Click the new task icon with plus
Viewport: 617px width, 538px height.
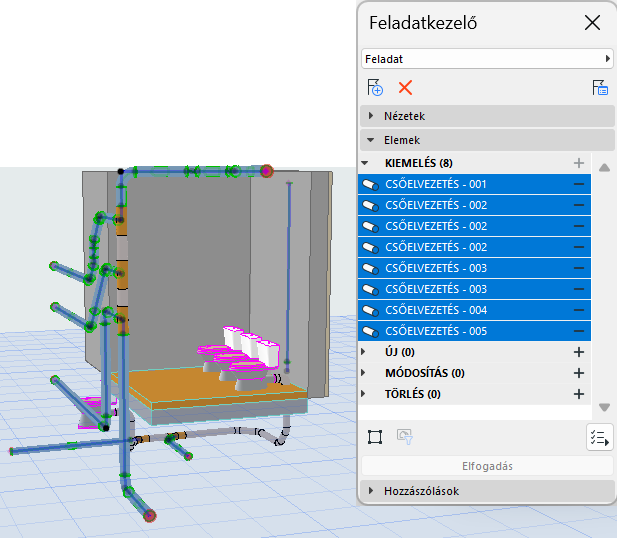pyautogui.click(x=375, y=87)
